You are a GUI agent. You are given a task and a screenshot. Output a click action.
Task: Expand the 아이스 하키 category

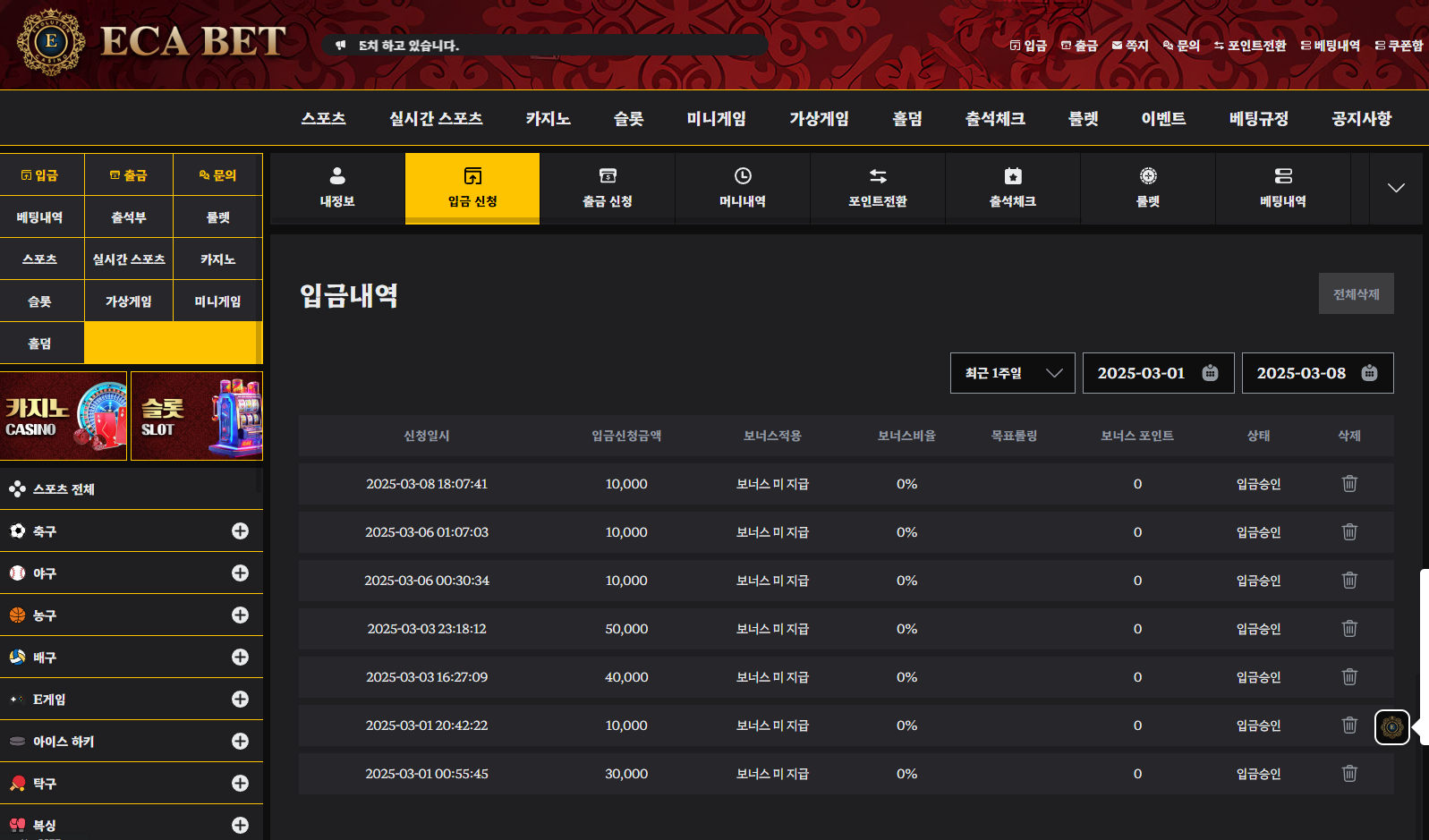coord(240,742)
